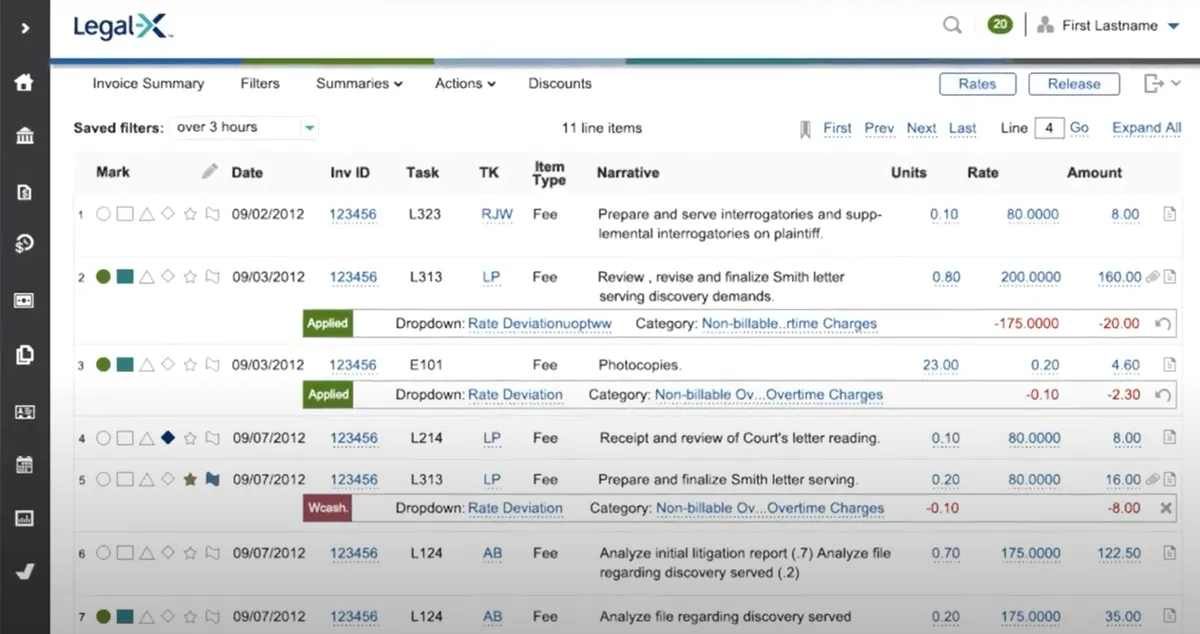Click timekeeper RJW link

click(496, 214)
